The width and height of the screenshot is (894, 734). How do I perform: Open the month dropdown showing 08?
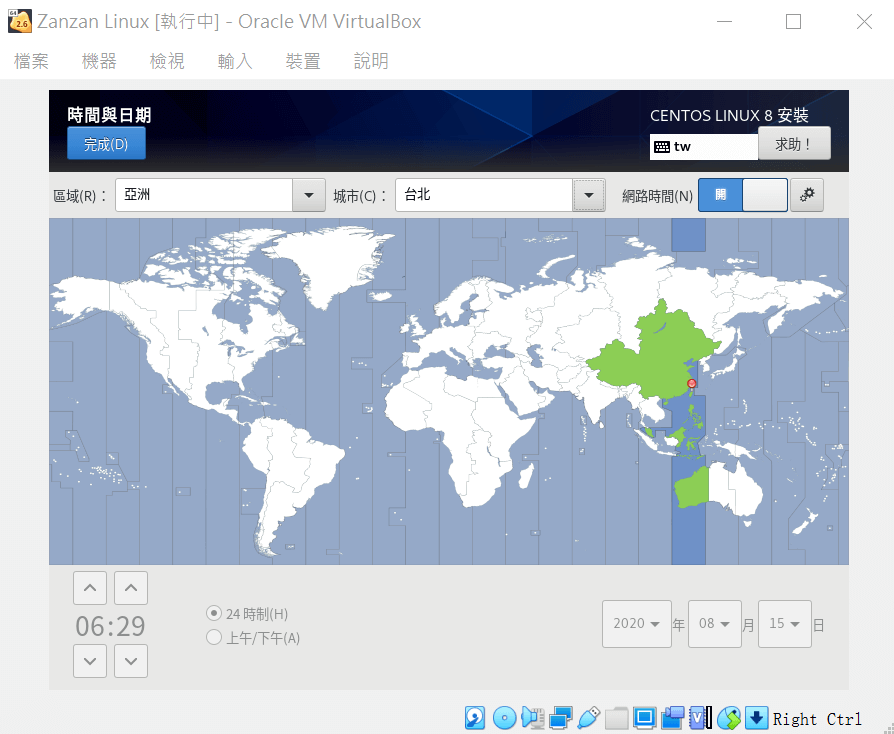click(714, 624)
